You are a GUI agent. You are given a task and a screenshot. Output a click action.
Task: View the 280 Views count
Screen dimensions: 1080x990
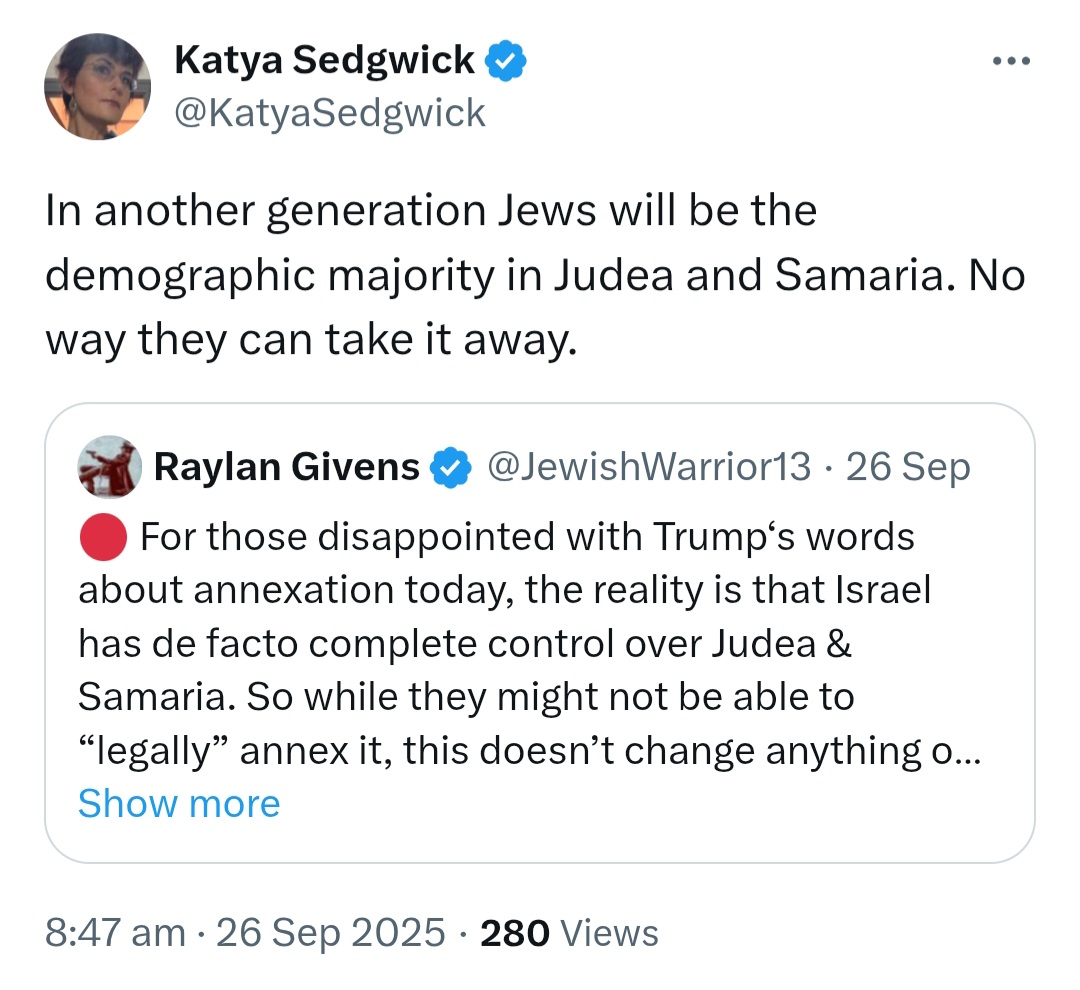(x=569, y=933)
